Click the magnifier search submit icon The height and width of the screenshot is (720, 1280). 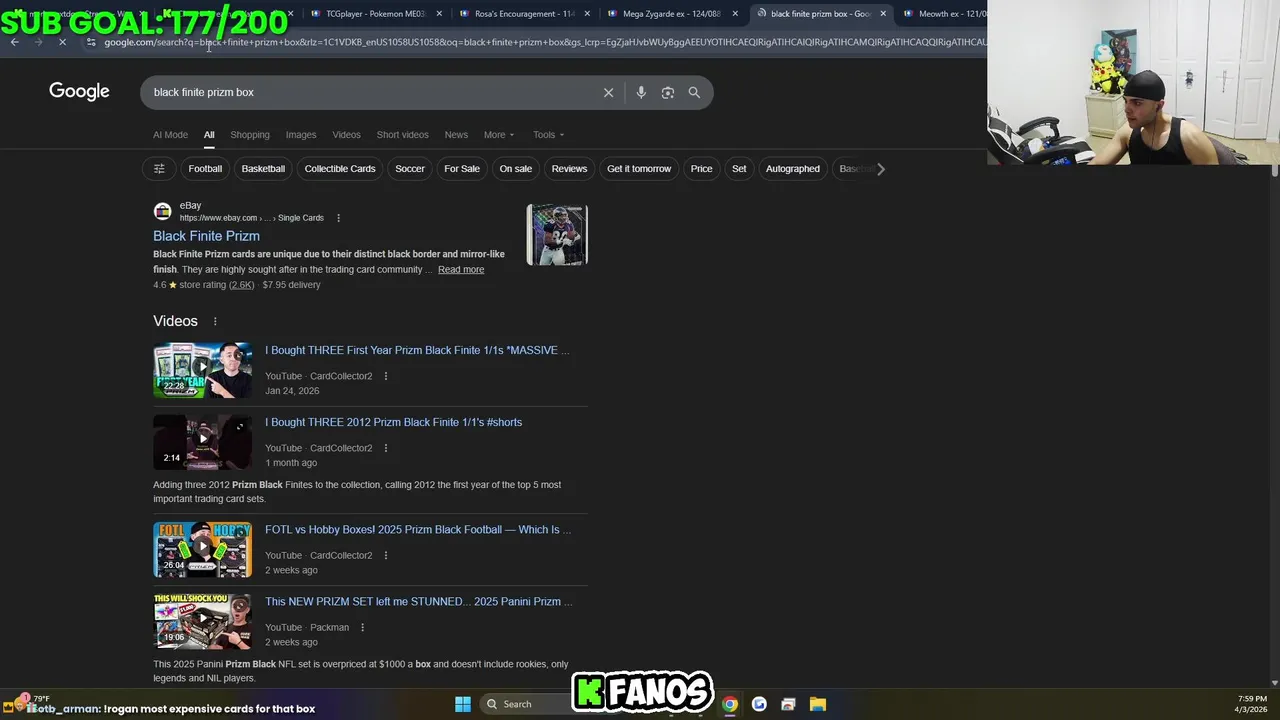(x=694, y=92)
